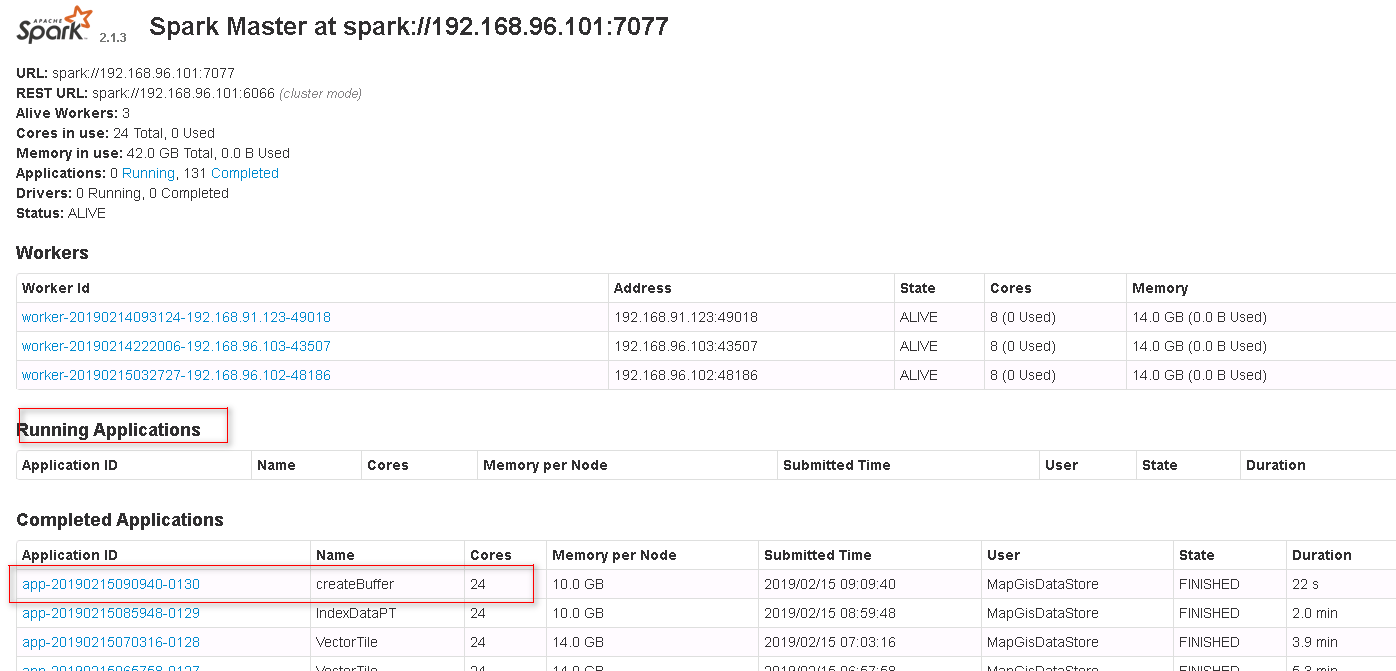The height and width of the screenshot is (671, 1396).
Task: Click address cell 192.168.96.102:48186
Action: (x=686, y=375)
